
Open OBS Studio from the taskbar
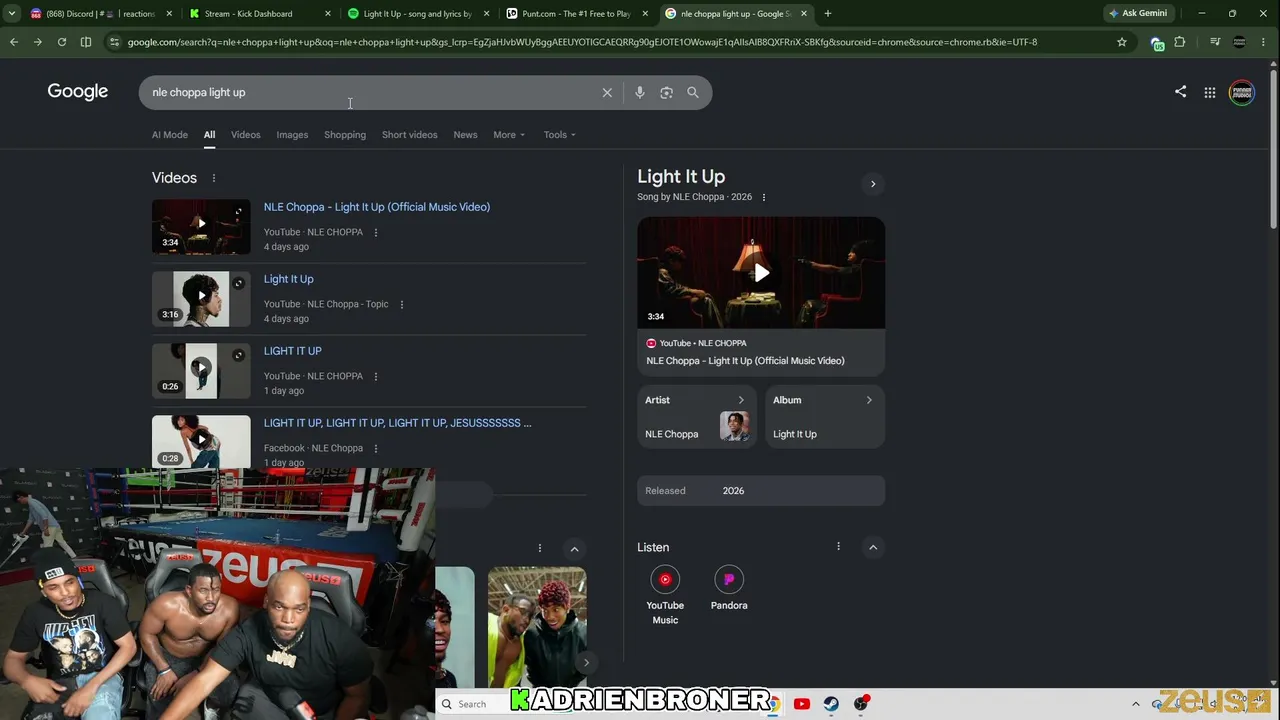point(861,704)
